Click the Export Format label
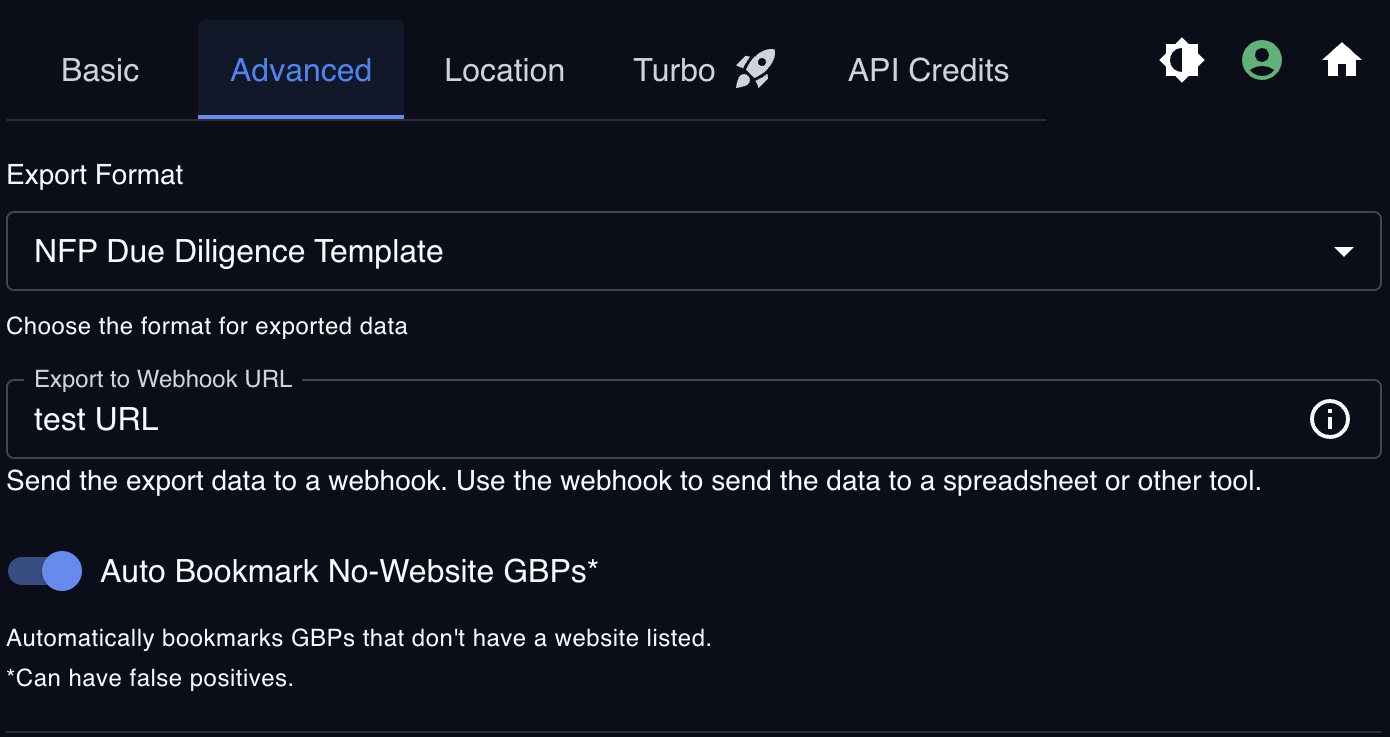 pos(95,175)
